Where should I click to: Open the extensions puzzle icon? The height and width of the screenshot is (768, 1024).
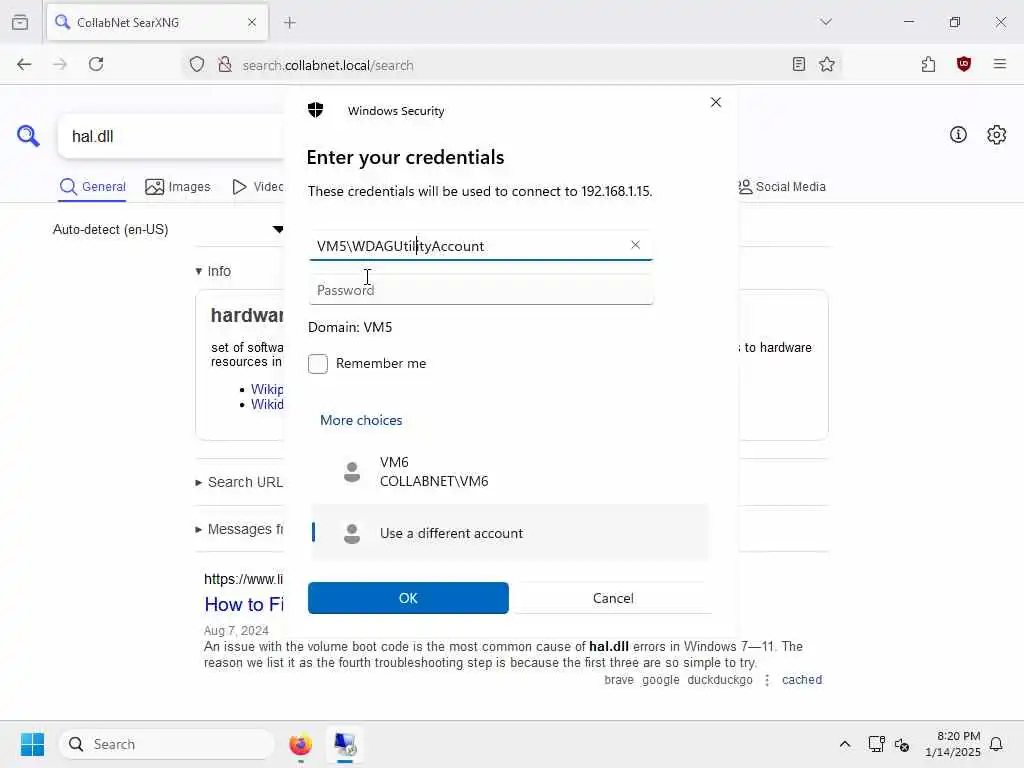(928, 64)
